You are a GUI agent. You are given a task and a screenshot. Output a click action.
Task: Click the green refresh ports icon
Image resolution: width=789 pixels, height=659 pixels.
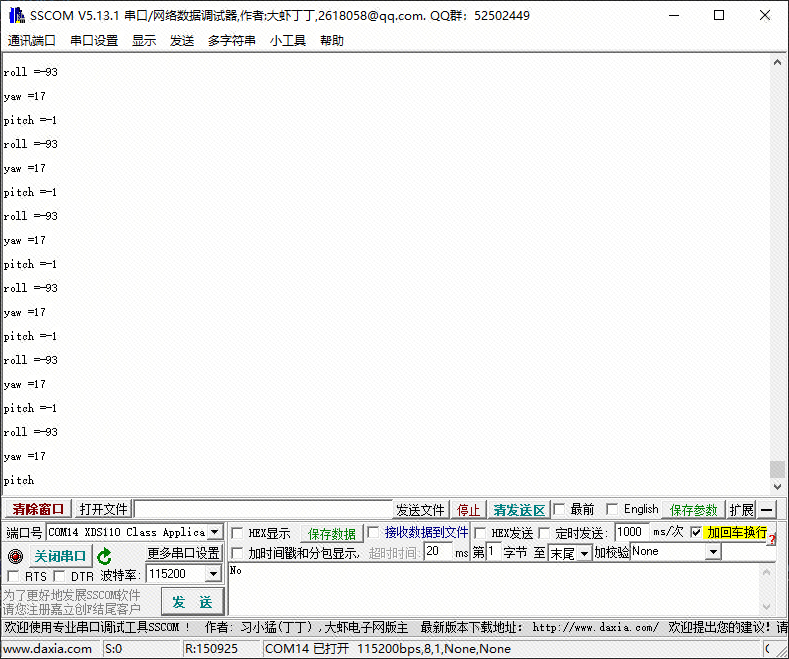pos(104,556)
